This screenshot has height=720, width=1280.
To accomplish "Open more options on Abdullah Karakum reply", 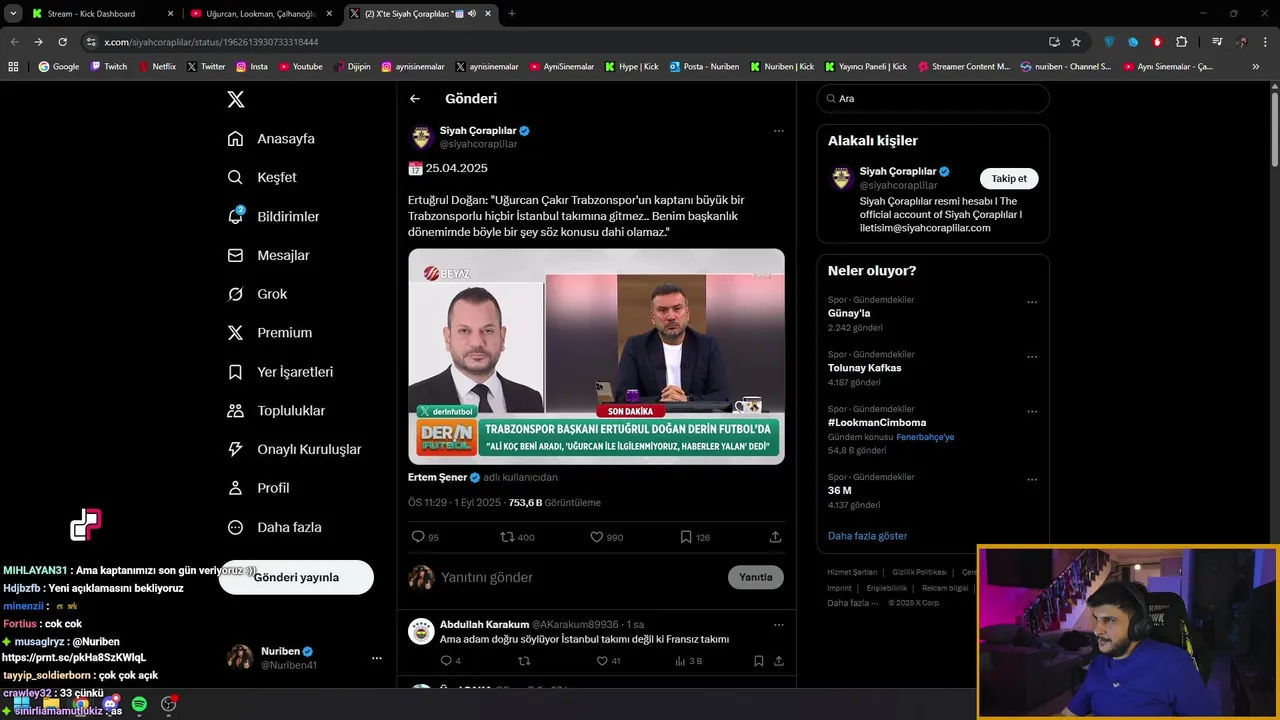I will point(778,625).
